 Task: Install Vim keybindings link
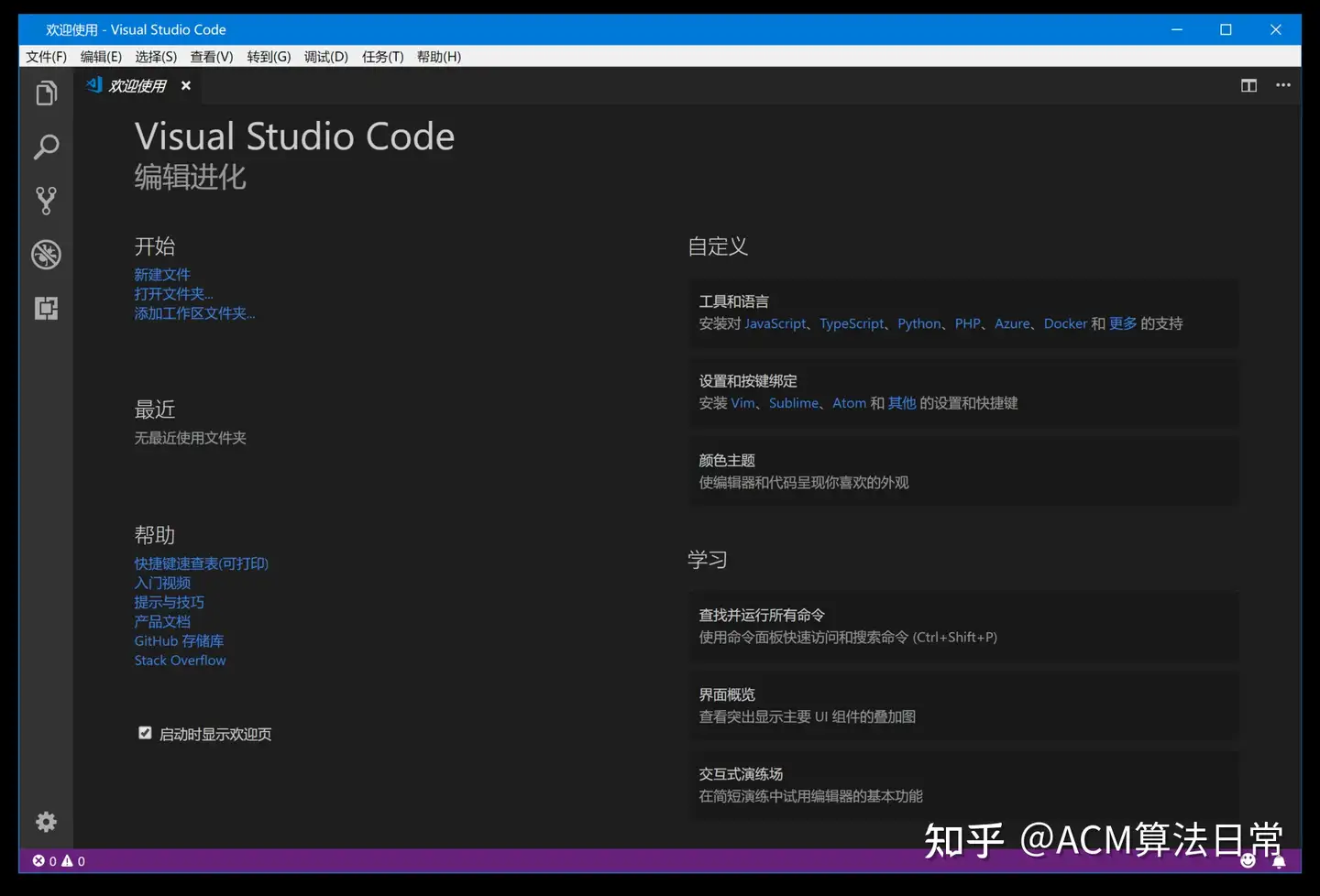742,403
